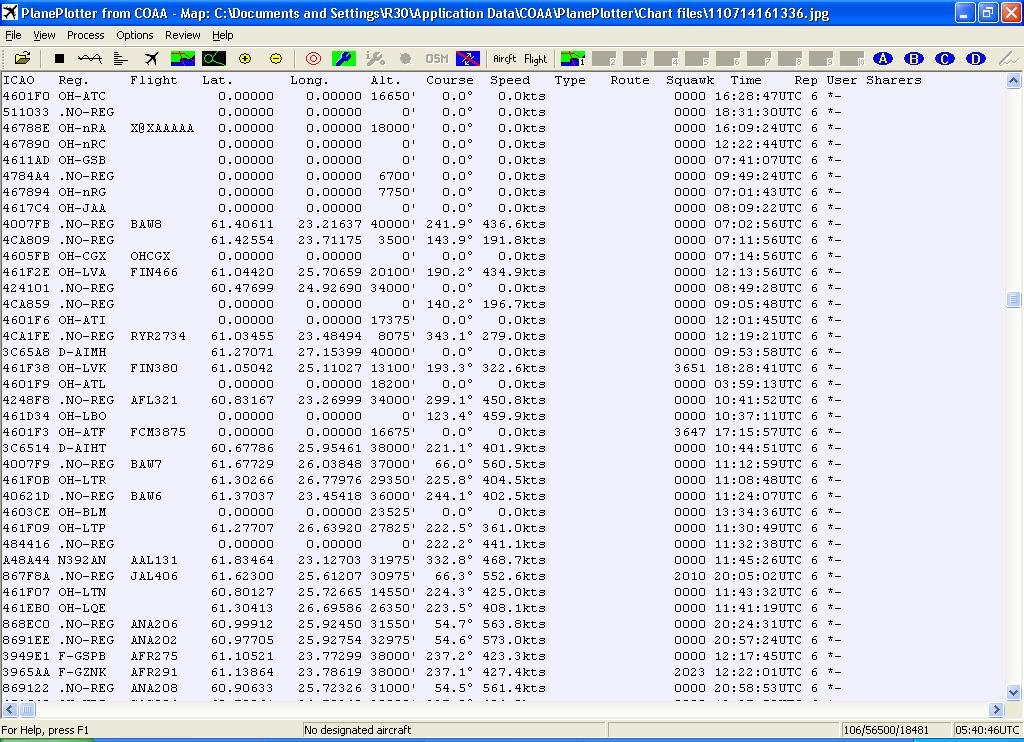Open the Process menu
Screen dimensions: 1024x742
(85, 35)
